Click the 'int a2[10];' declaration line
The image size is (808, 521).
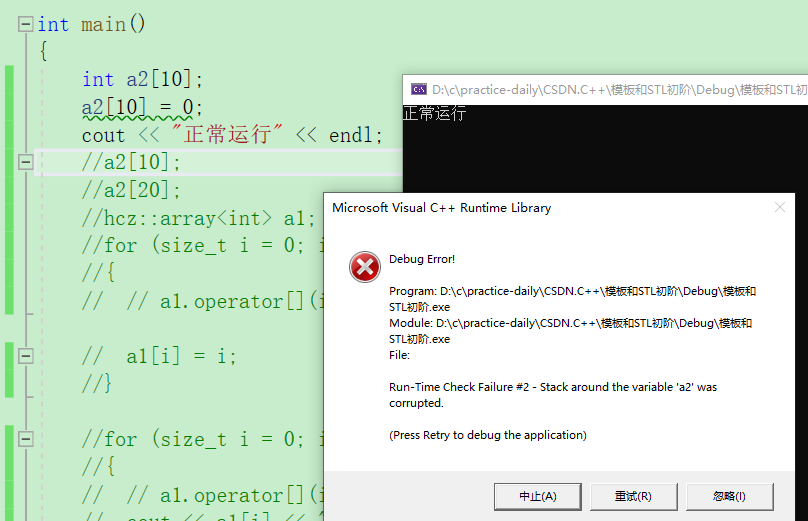pos(143,79)
